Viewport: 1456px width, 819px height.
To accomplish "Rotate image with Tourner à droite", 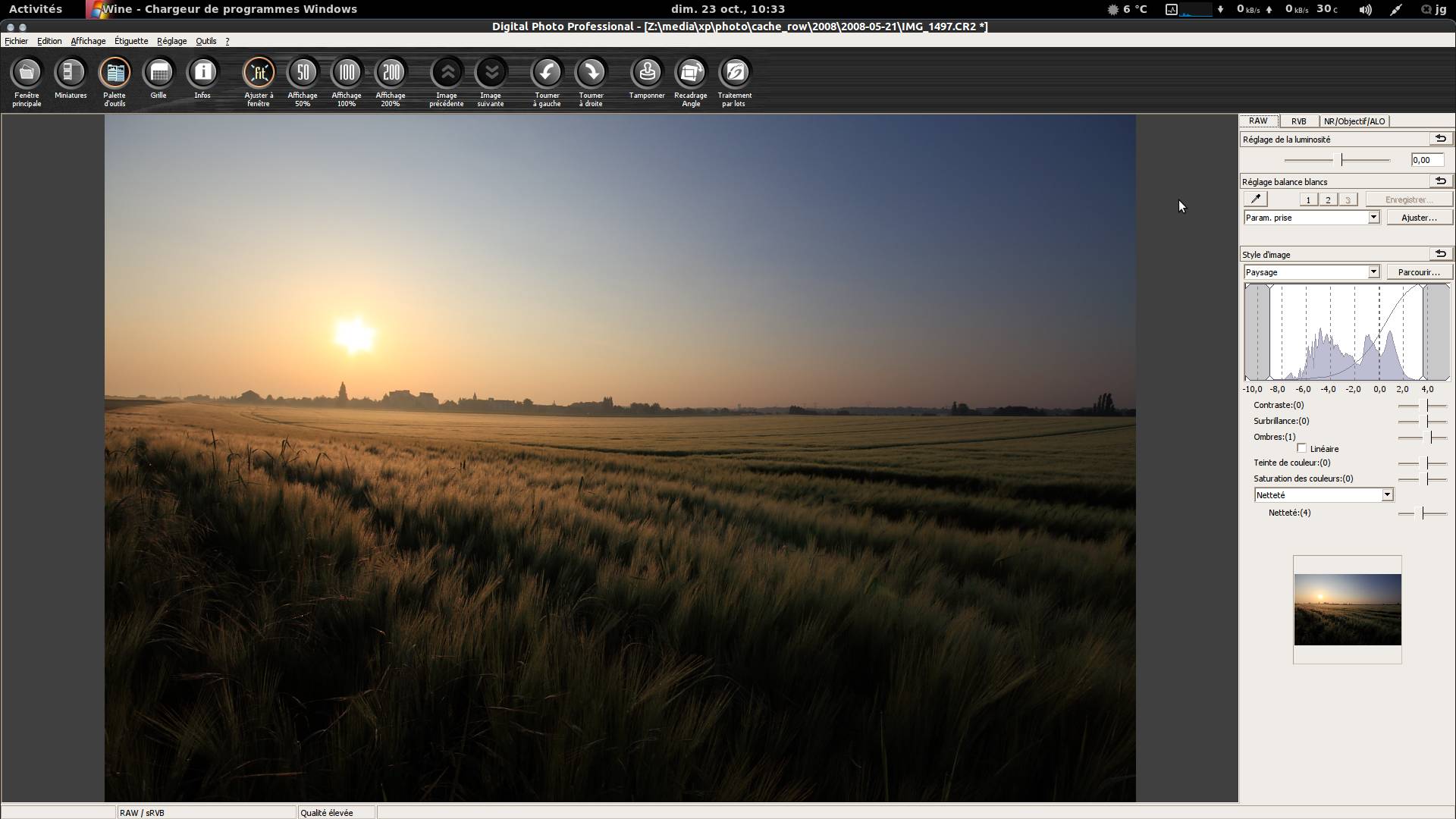I will 591,74.
